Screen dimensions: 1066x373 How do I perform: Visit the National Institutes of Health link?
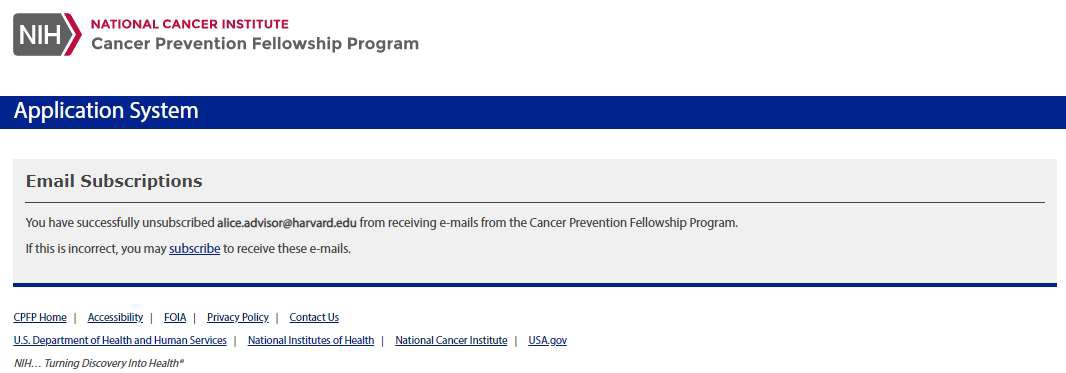point(311,340)
